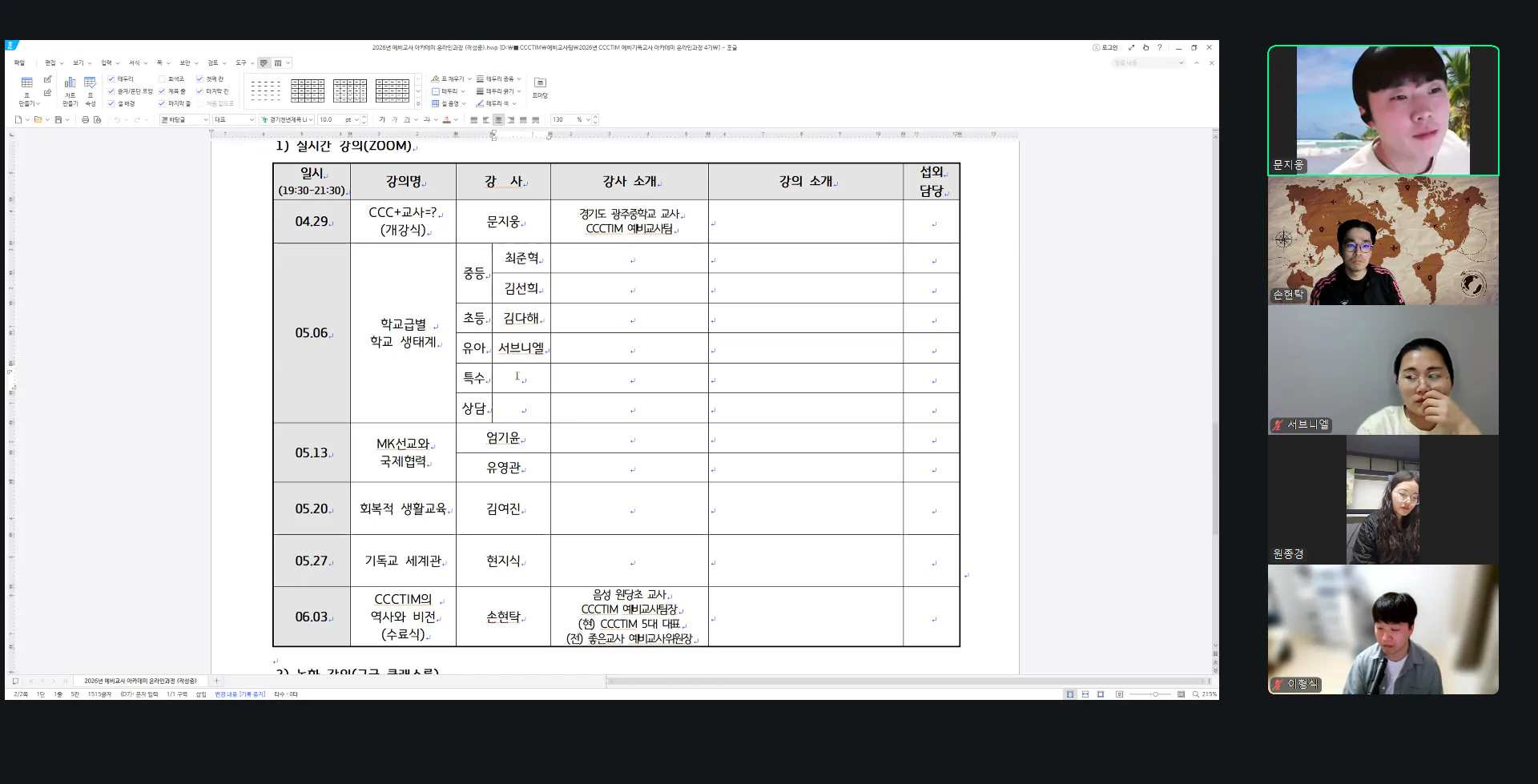This screenshot has width=1538, height=784.
Task: Open the 도구 menu
Action: point(244,62)
